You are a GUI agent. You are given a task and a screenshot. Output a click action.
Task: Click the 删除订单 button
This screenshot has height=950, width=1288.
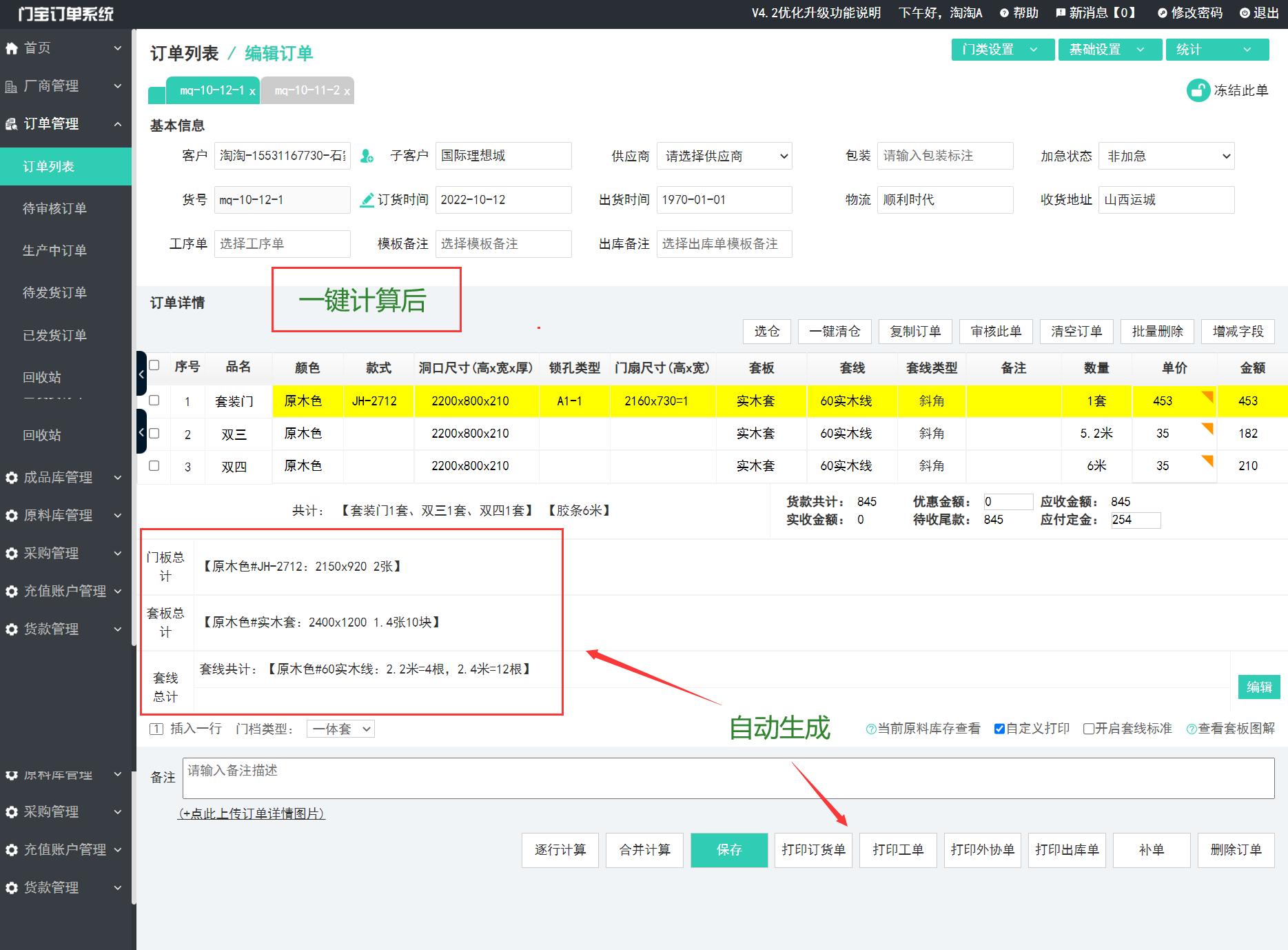(1236, 850)
